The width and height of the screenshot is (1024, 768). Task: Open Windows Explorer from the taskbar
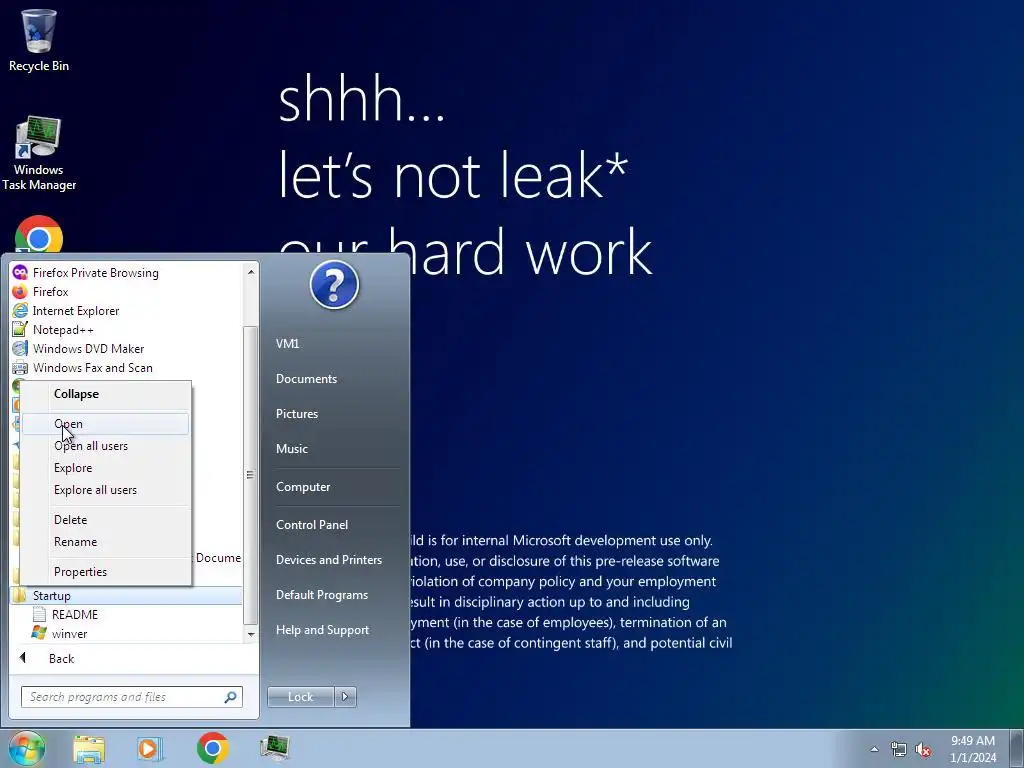pyautogui.click(x=89, y=749)
